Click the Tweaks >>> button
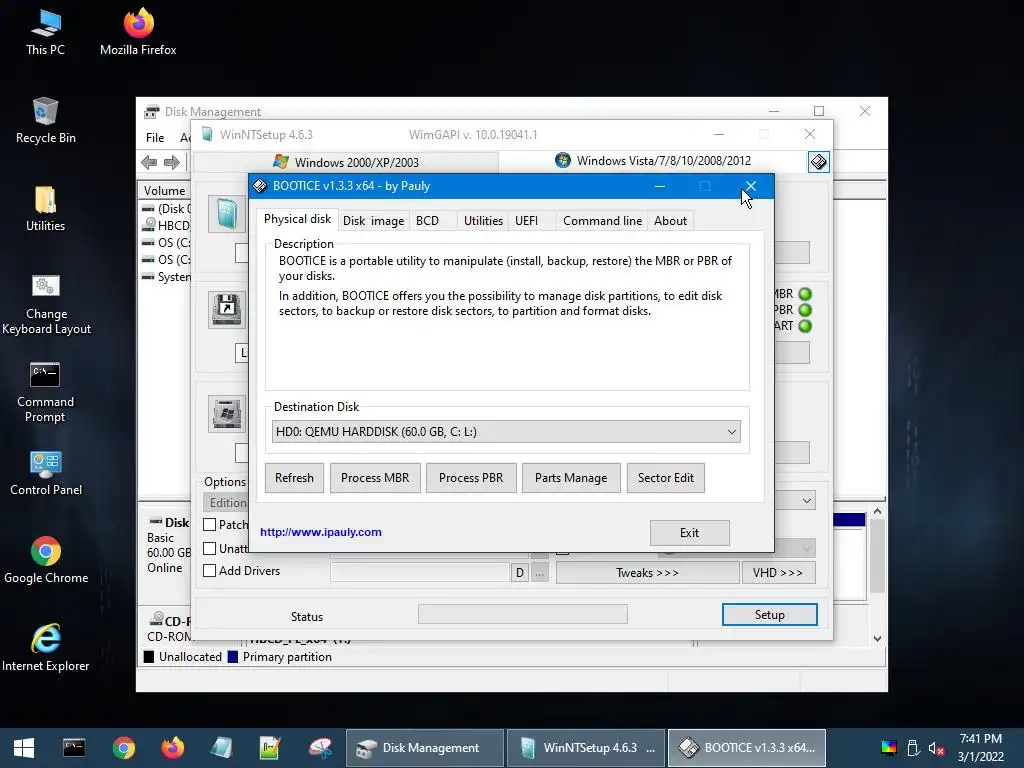Image resolution: width=1024 pixels, height=768 pixels. [647, 573]
